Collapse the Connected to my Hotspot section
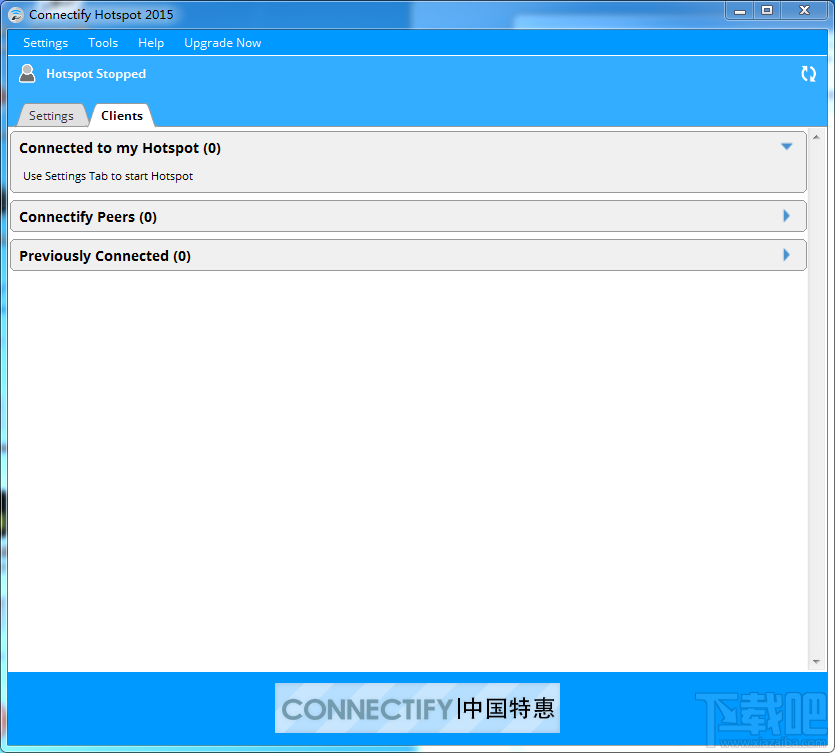Image resolution: width=835 pixels, height=753 pixels. pyautogui.click(x=787, y=146)
